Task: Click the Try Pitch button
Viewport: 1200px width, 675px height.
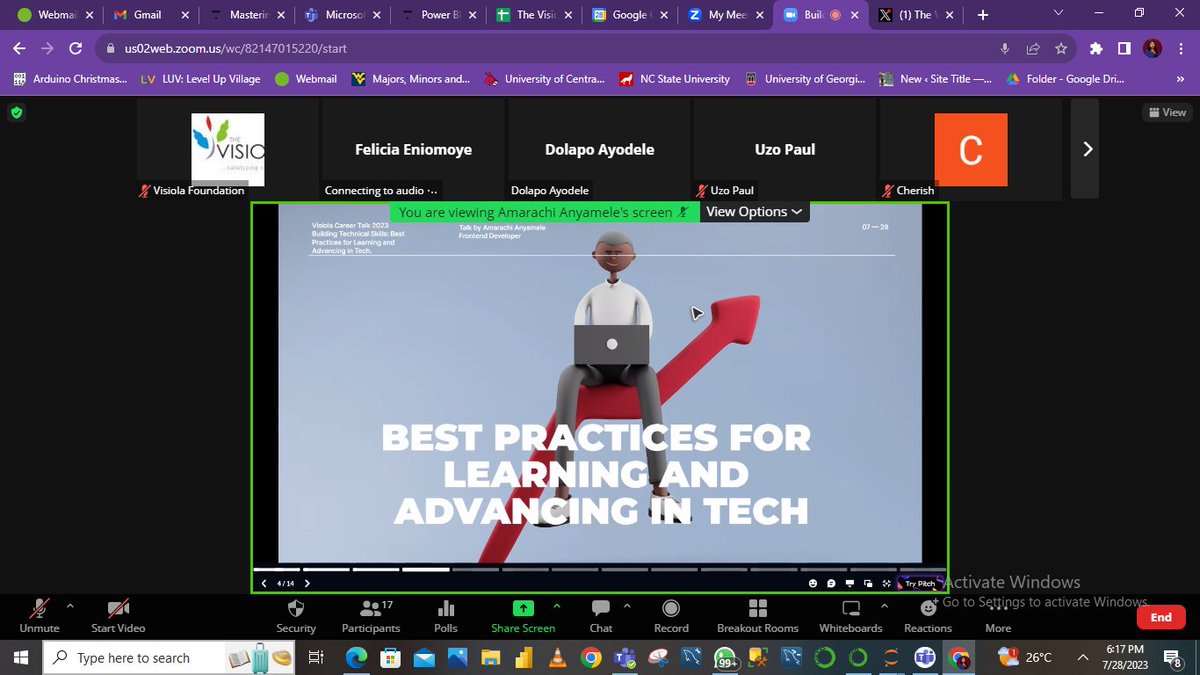Action: coord(920,583)
